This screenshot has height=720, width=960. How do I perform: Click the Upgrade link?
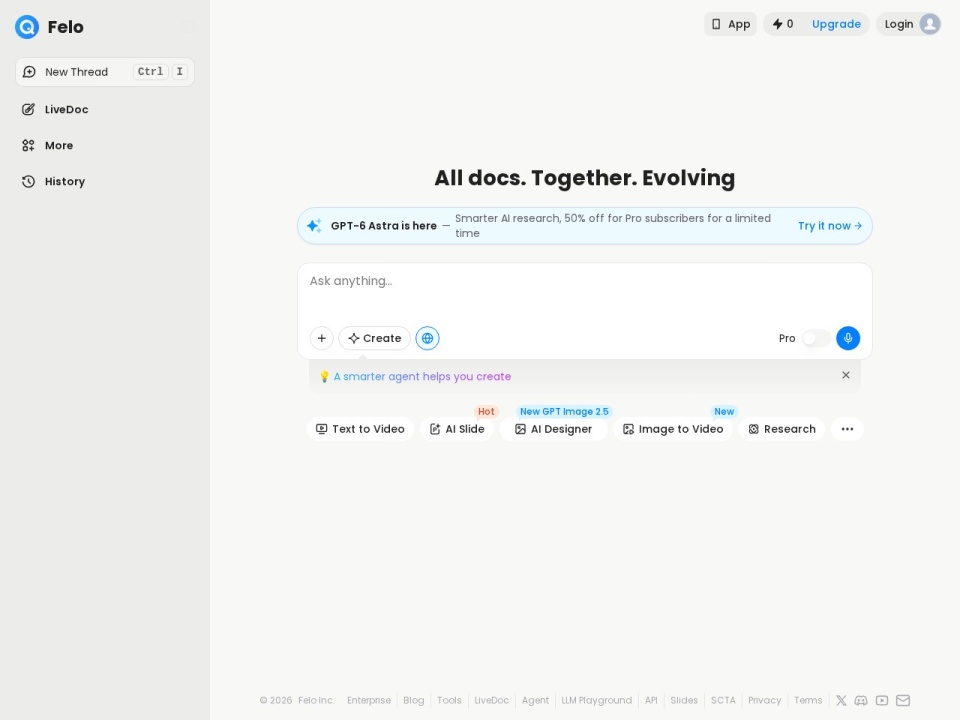coord(836,24)
